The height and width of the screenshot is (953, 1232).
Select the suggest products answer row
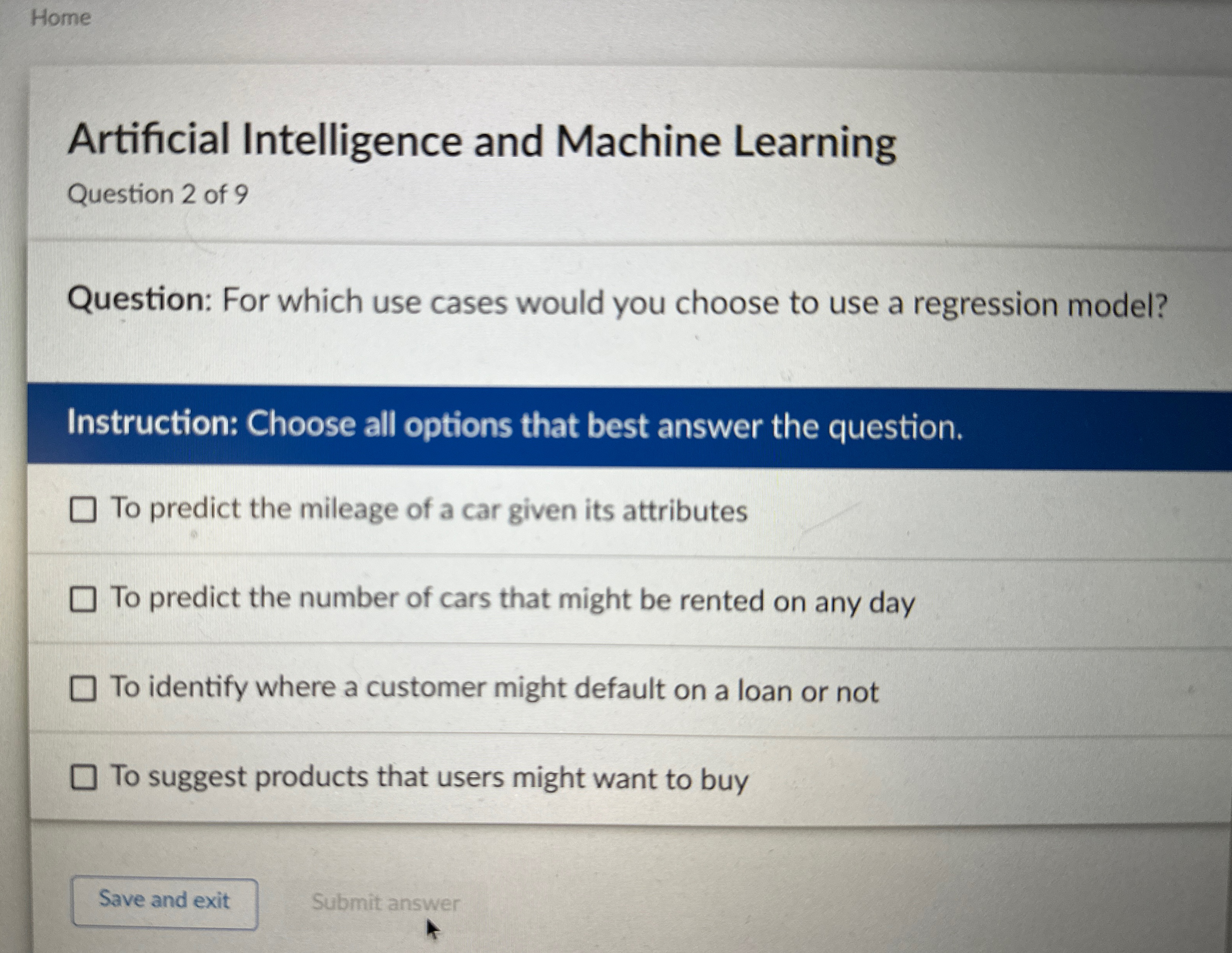pos(429,778)
